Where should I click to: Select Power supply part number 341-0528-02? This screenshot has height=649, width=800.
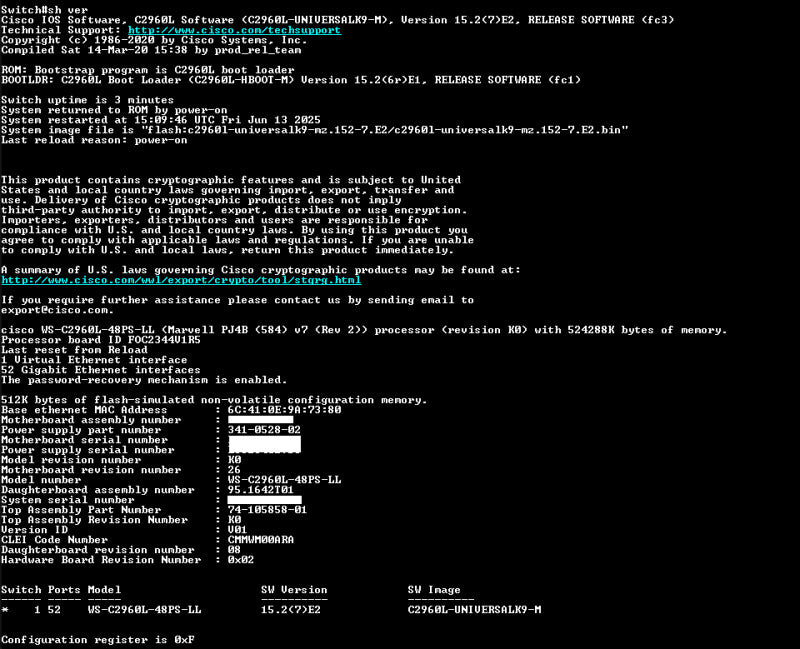tap(264, 430)
